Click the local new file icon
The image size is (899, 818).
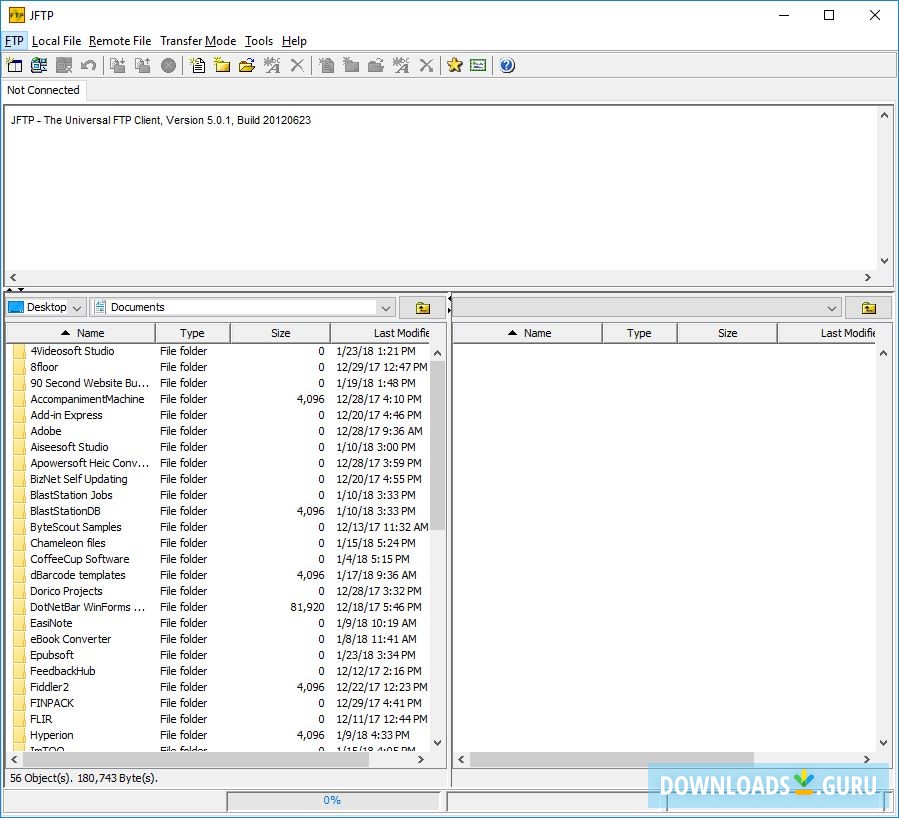coord(197,65)
